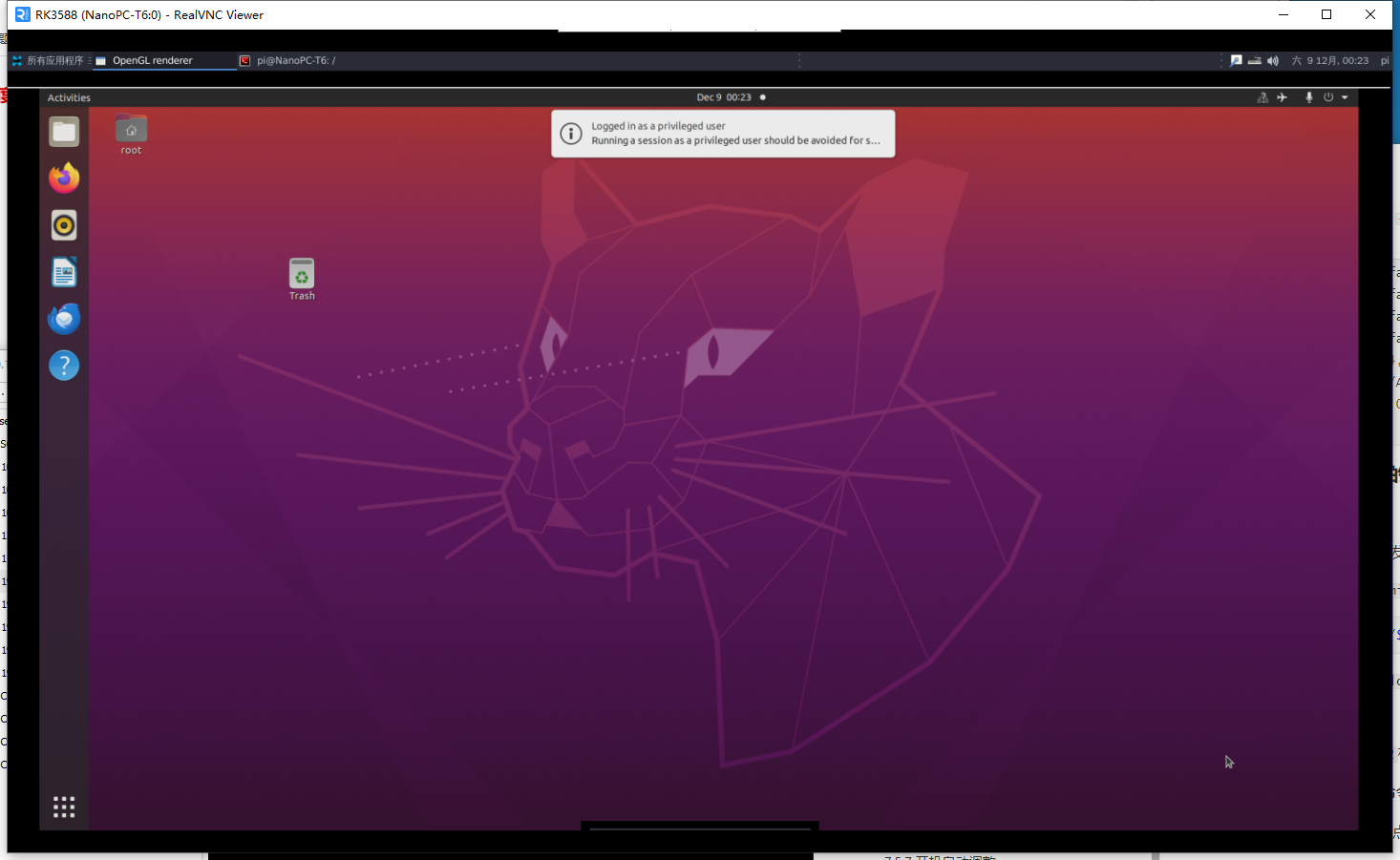Viewport: 1400px width, 860px height.
Task: Click the network status icon in GNOME bar
Action: (1262, 97)
